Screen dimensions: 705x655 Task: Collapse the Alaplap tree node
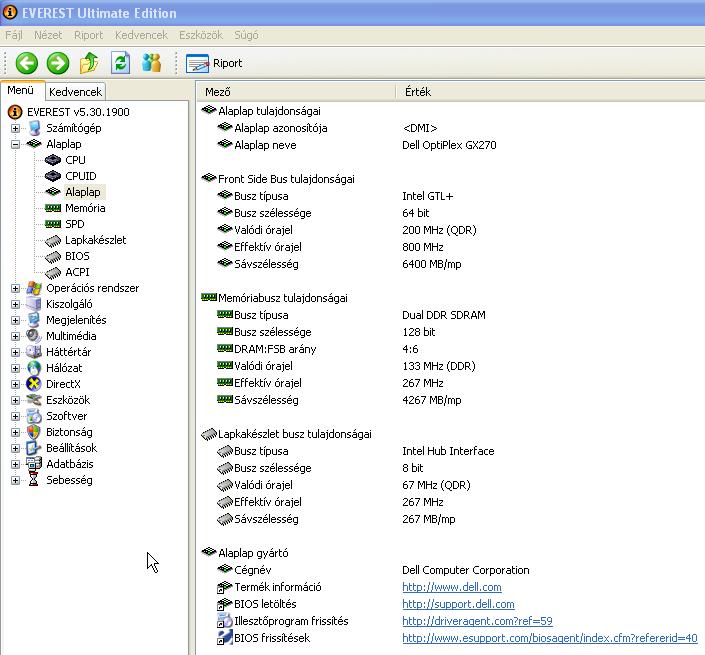point(15,144)
